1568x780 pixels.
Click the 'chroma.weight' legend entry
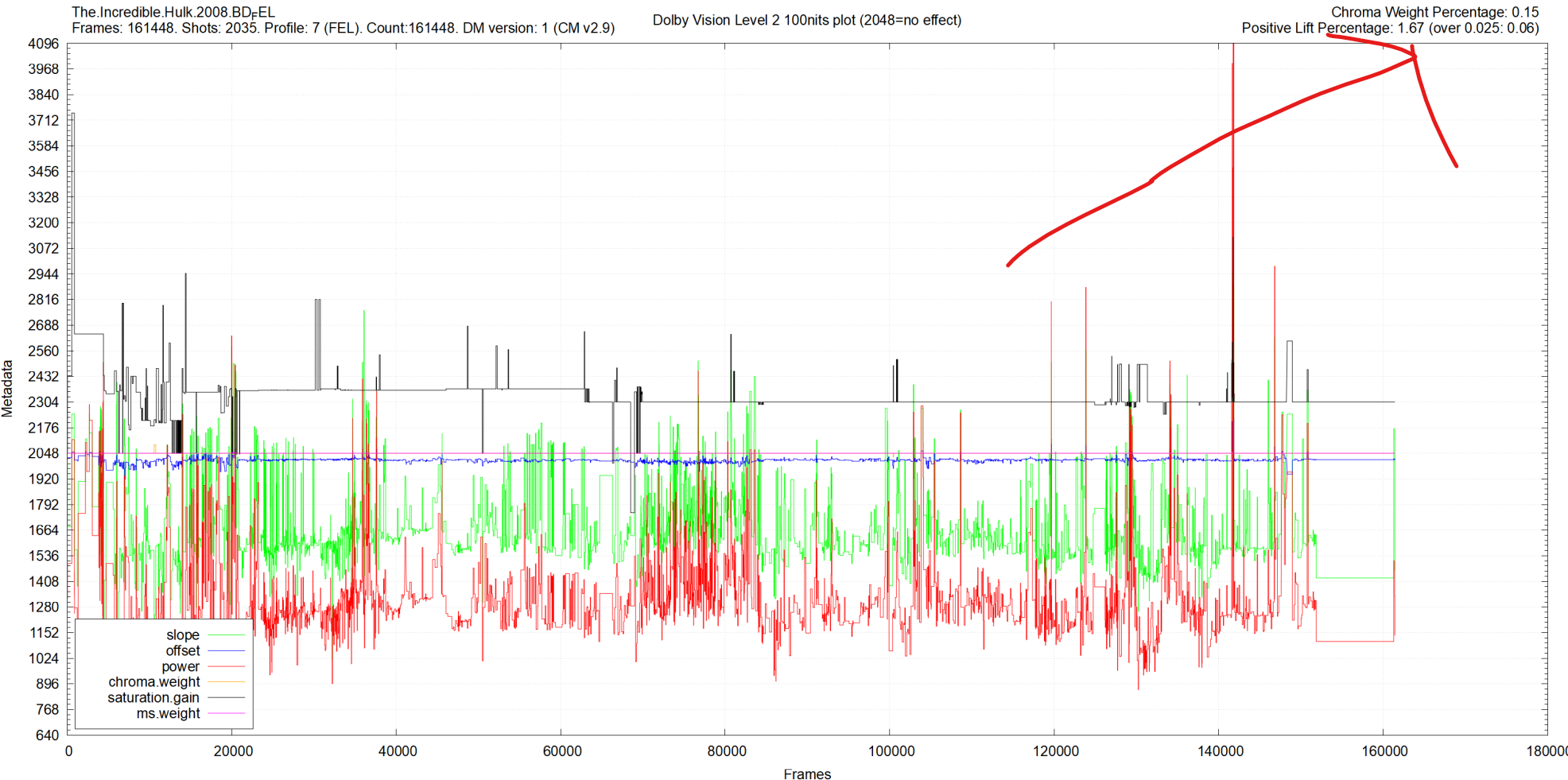(154, 681)
